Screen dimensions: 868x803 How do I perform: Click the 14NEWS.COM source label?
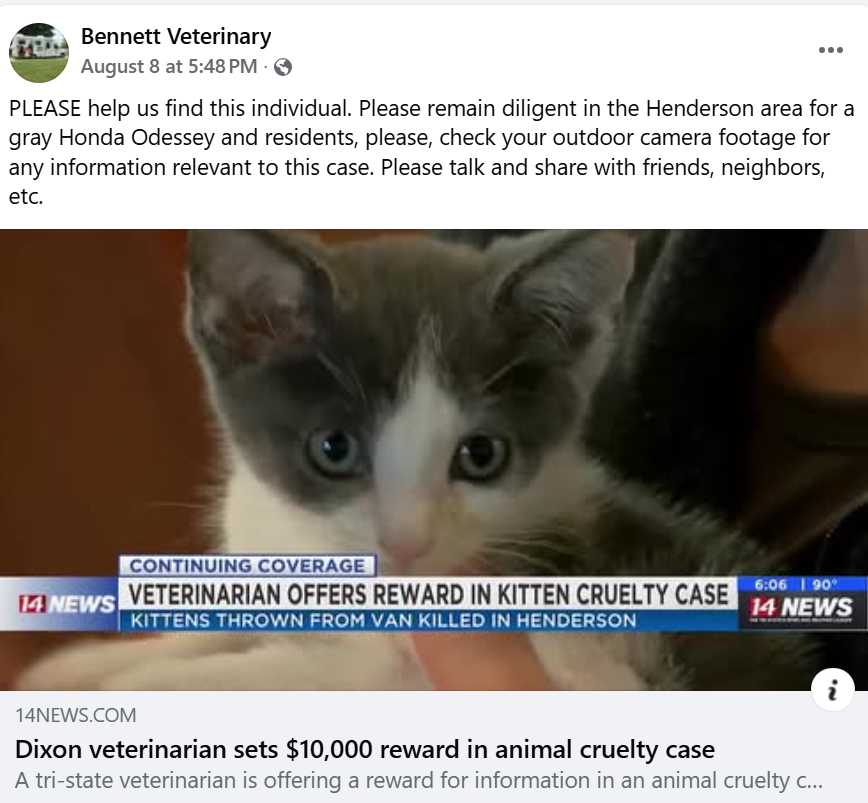coord(76,715)
